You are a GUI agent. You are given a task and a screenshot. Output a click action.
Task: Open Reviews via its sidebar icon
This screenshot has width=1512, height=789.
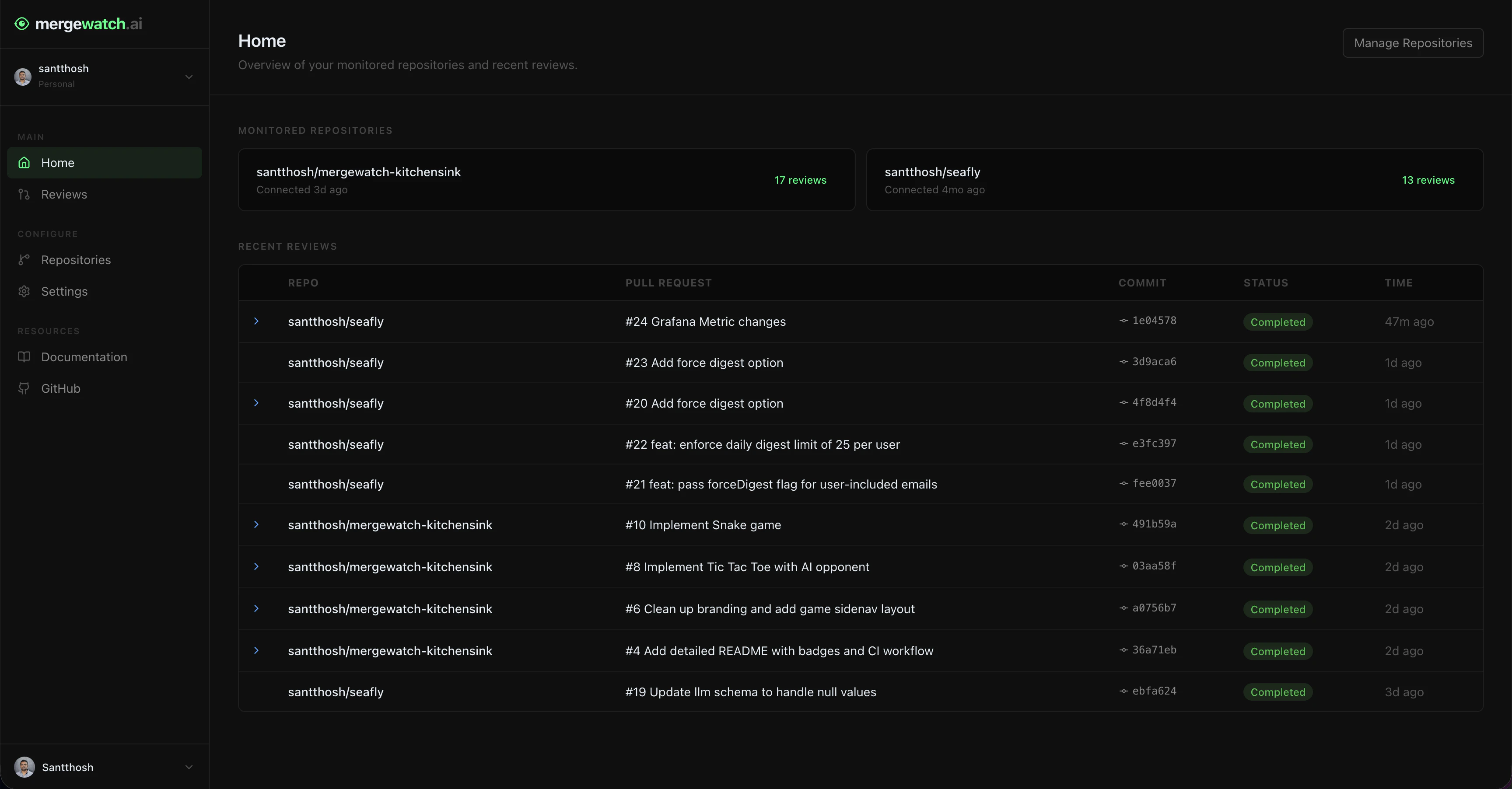[x=24, y=194]
